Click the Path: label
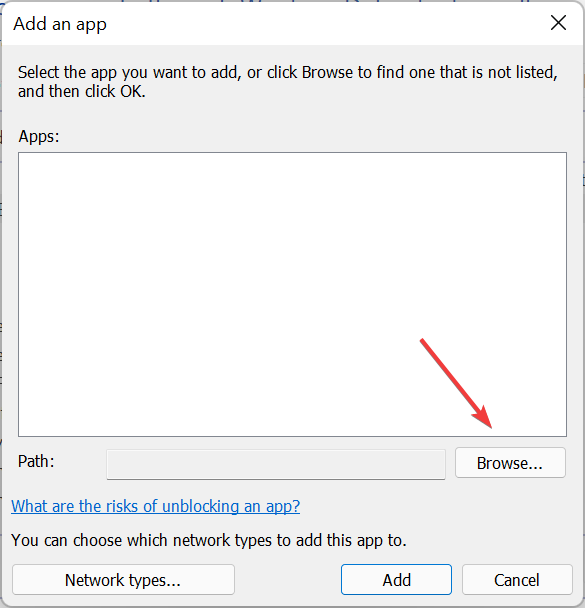The image size is (585, 608). pos(36,461)
